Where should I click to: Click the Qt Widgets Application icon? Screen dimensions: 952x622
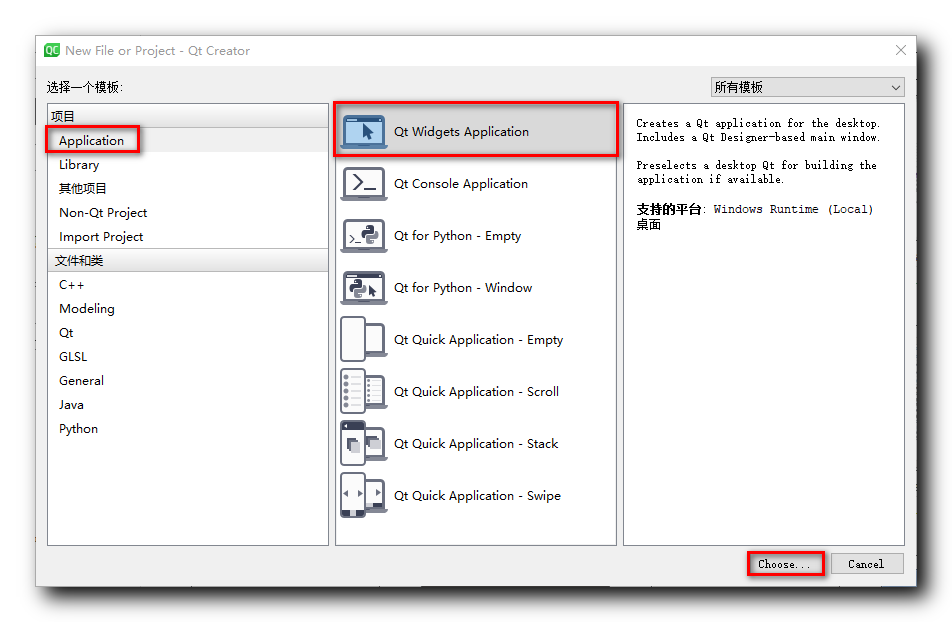(x=364, y=131)
